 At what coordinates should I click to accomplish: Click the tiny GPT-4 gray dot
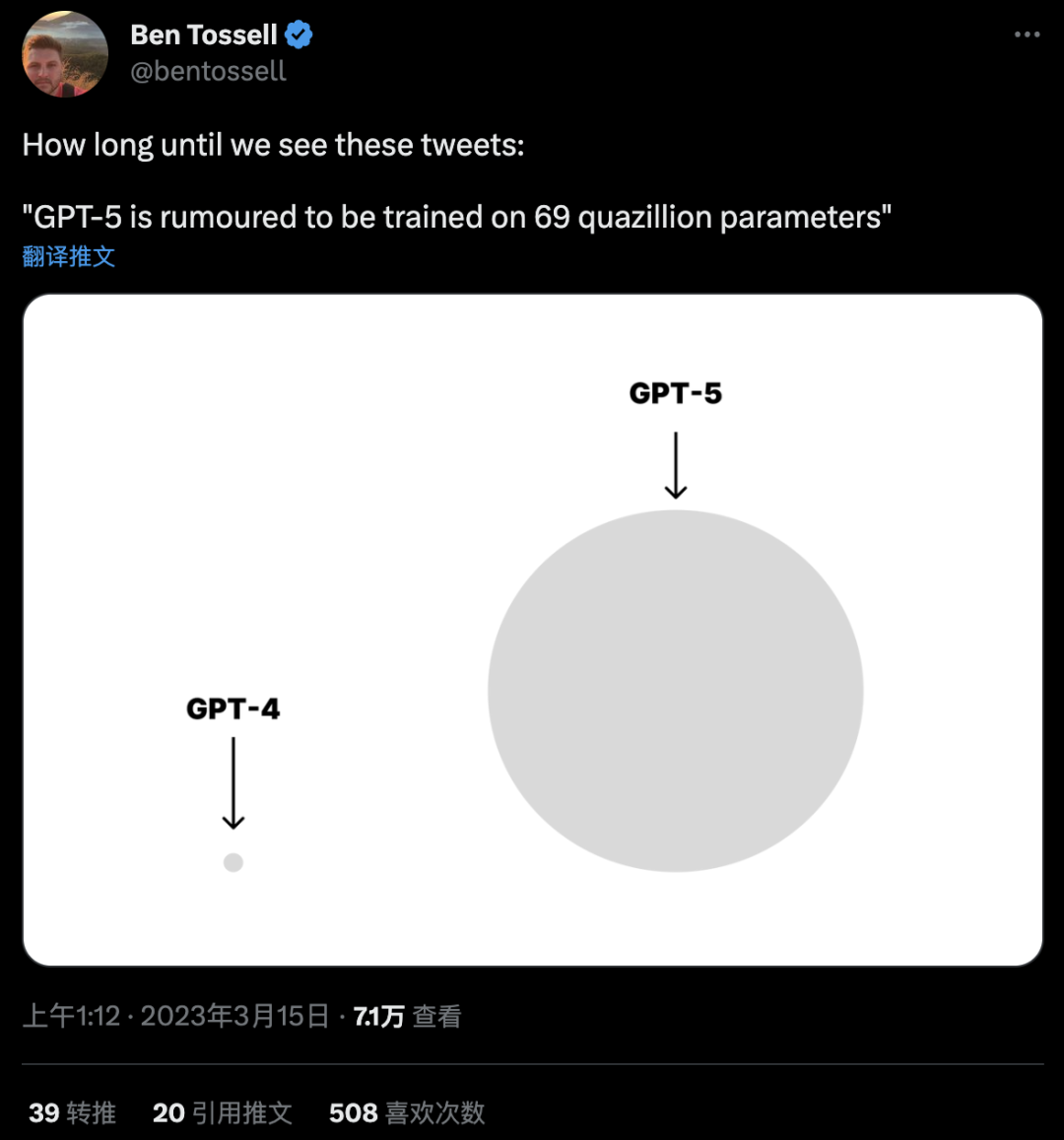point(233,862)
